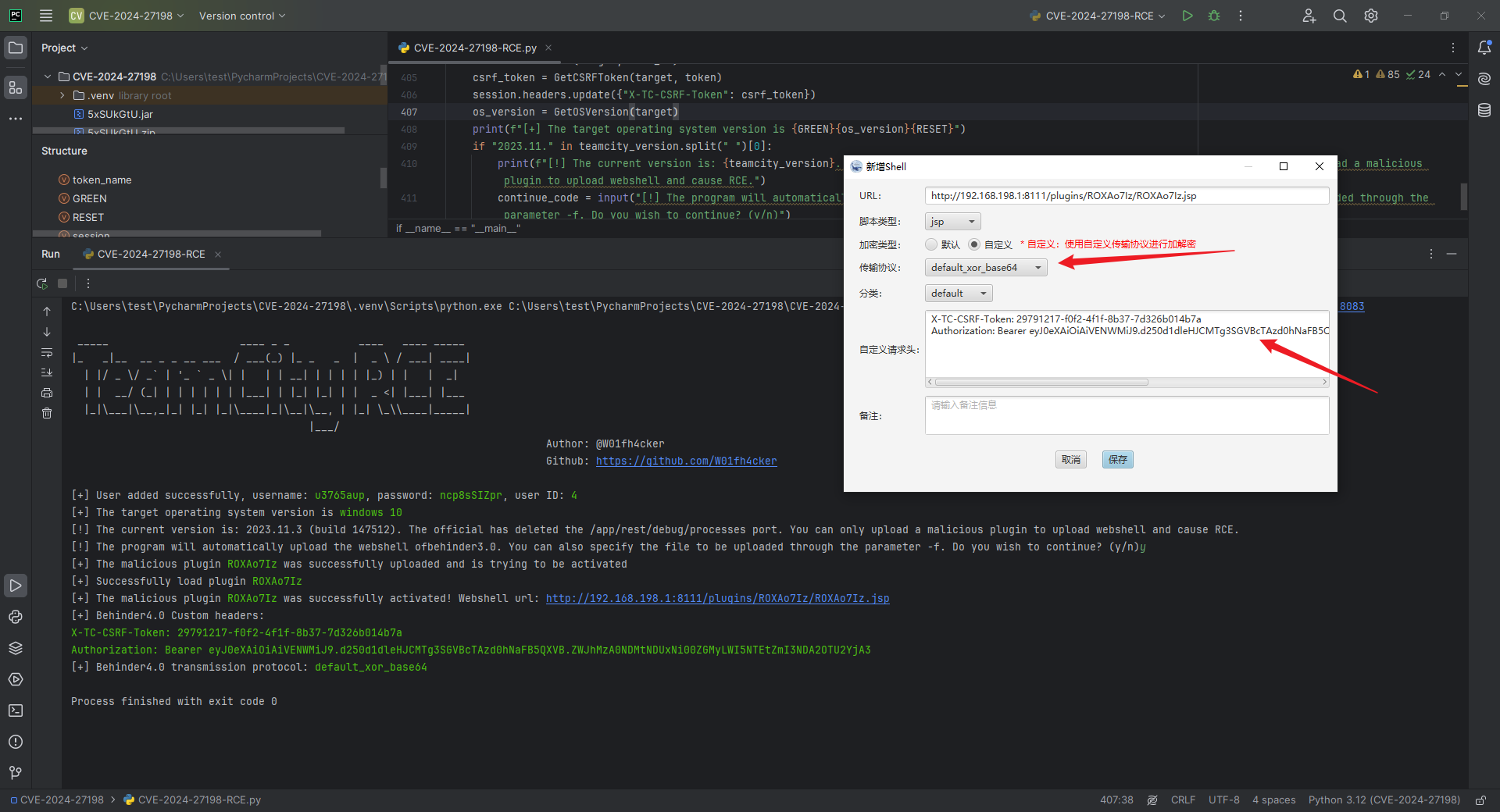Open Run toolbar more options
The width and height of the screenshot is (1500, 812).
pyautogui.click(x=88, y=283)
